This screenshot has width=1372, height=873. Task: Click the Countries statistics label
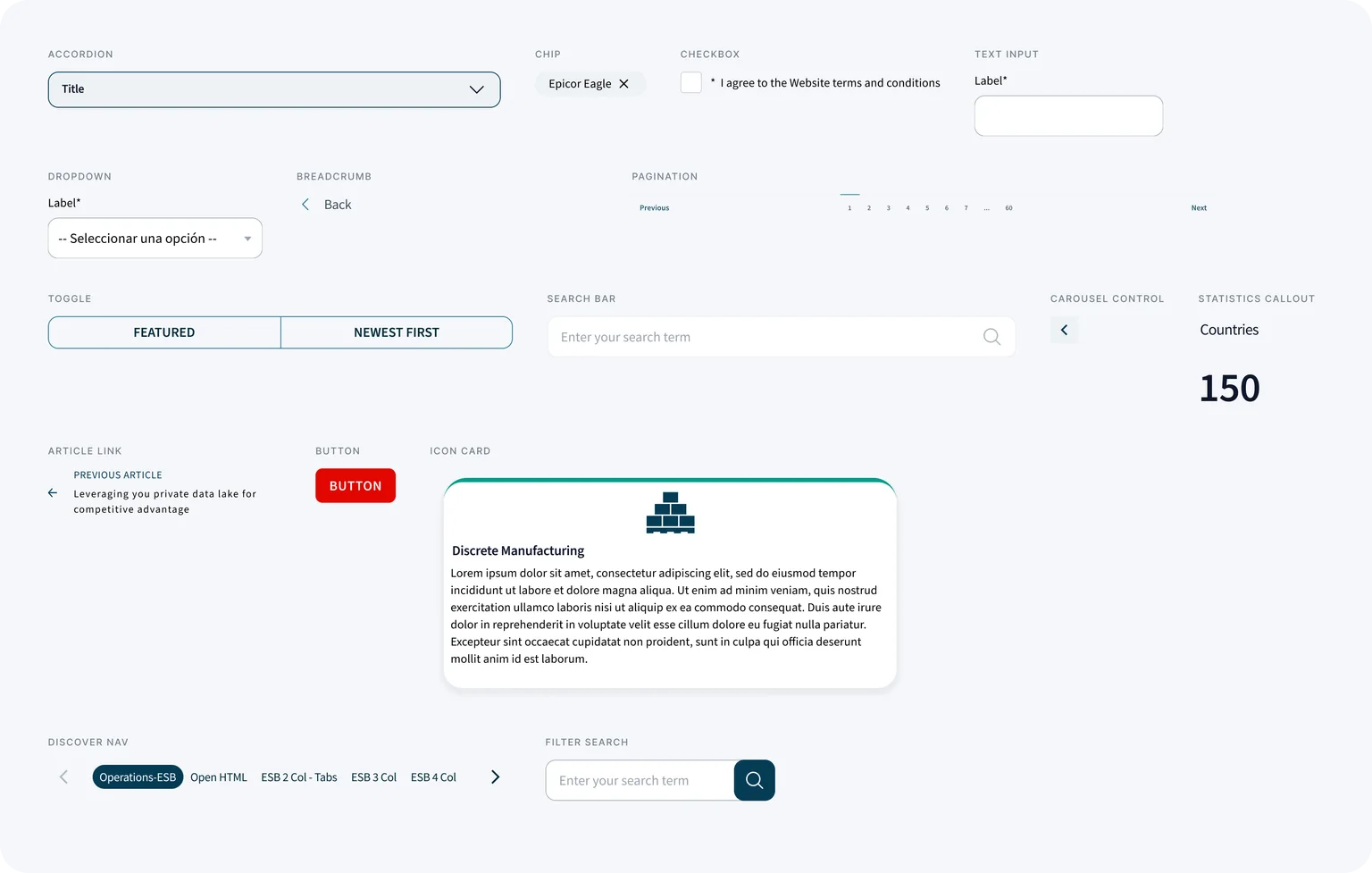coord(1229,330)
